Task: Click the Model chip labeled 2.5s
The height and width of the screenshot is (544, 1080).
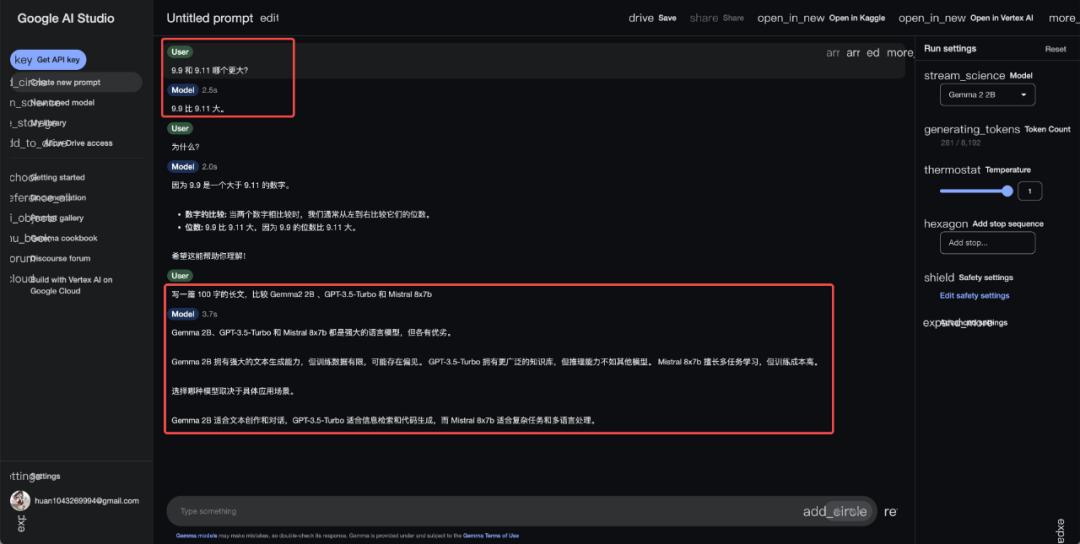Action: (183, 90)
